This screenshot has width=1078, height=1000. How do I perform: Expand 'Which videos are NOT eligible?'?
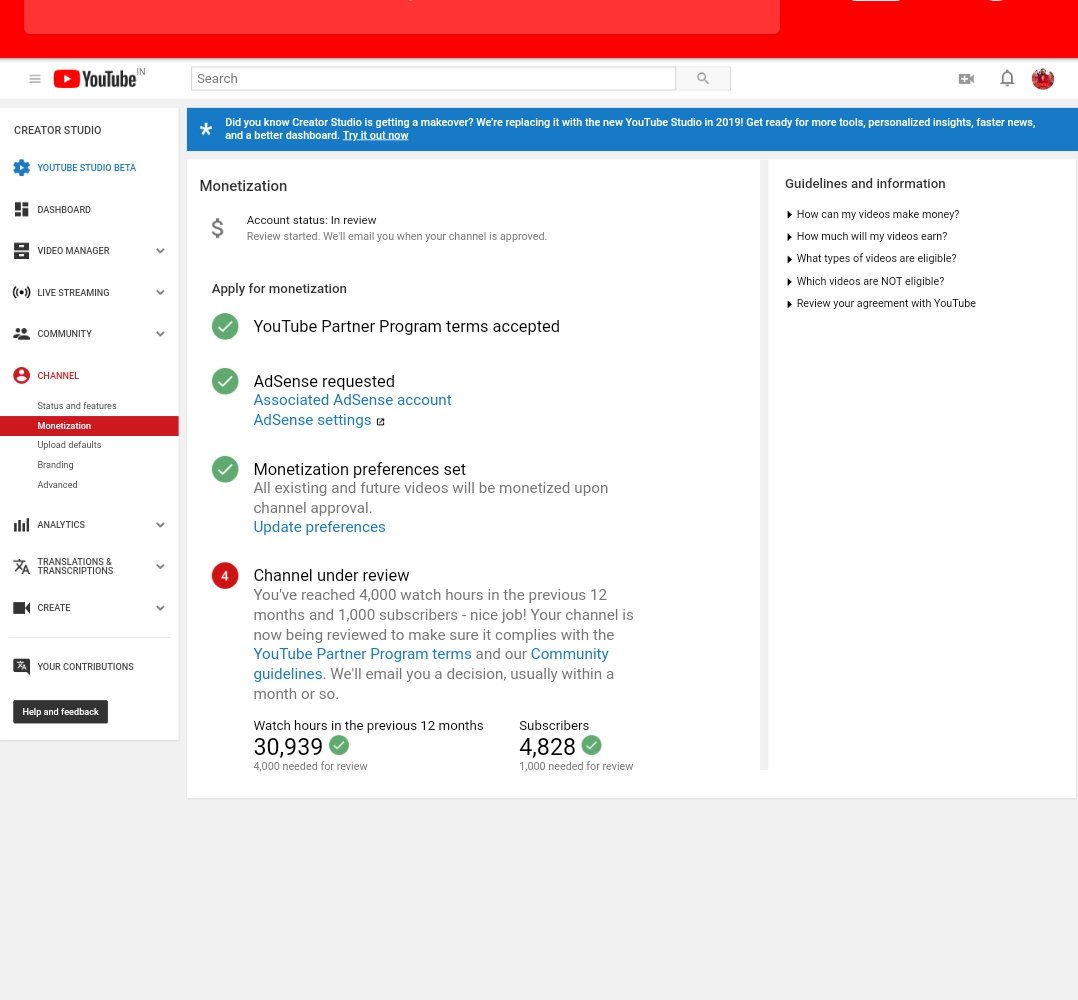[x=865, y=281]
